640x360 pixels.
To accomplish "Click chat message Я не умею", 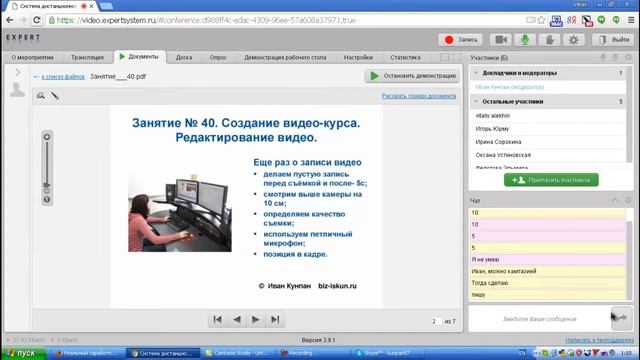I will click(x=547, y=259).
